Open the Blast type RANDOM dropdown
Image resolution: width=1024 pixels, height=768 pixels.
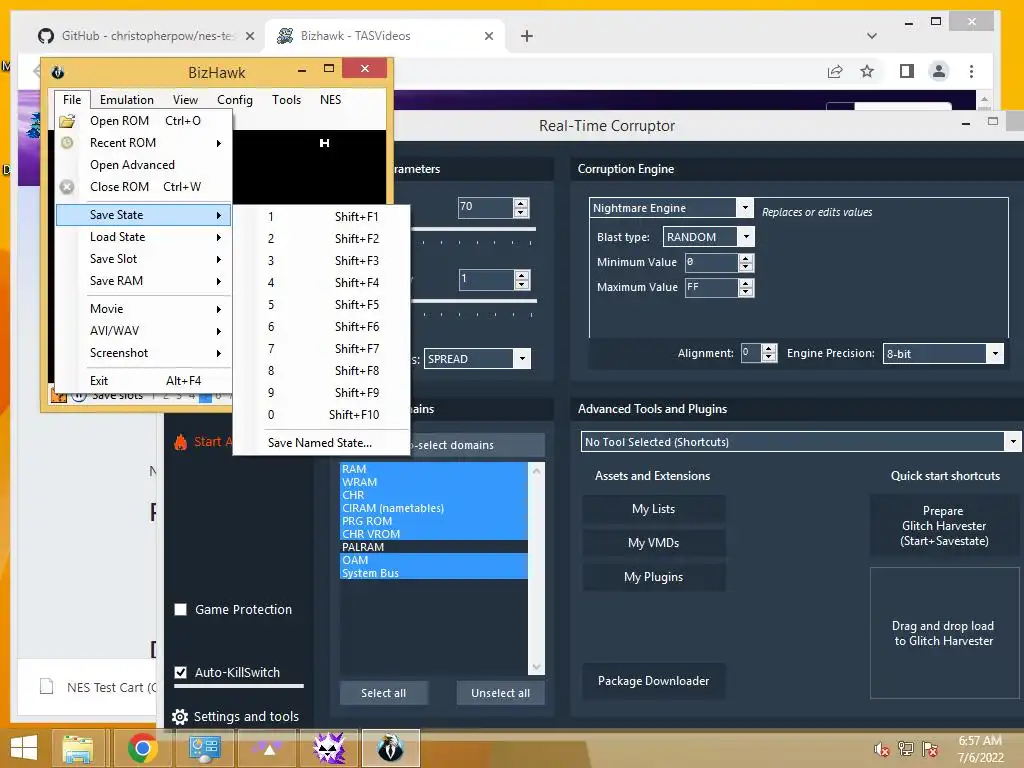746,236
